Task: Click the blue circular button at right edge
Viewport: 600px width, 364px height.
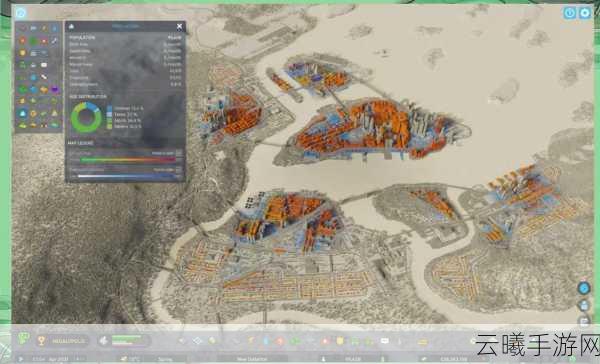Action: (x=584, y=288)
